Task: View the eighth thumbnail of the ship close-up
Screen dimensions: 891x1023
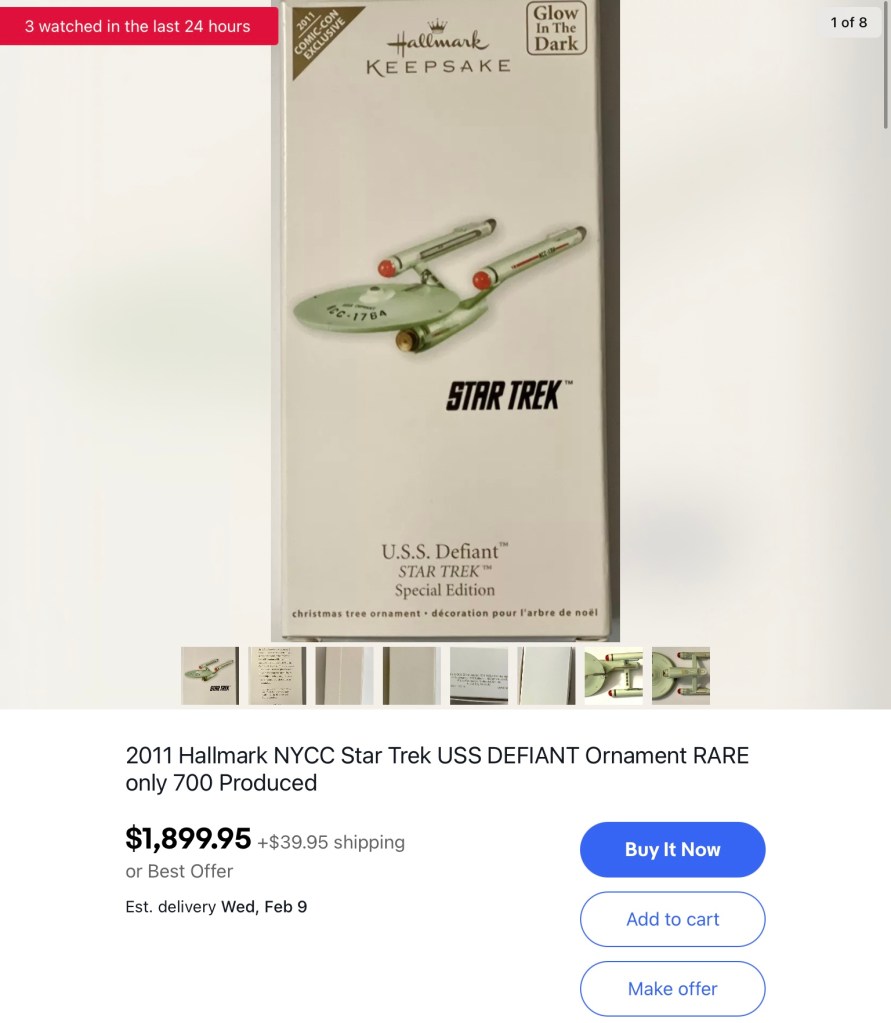Action: (x=681, y=675)
